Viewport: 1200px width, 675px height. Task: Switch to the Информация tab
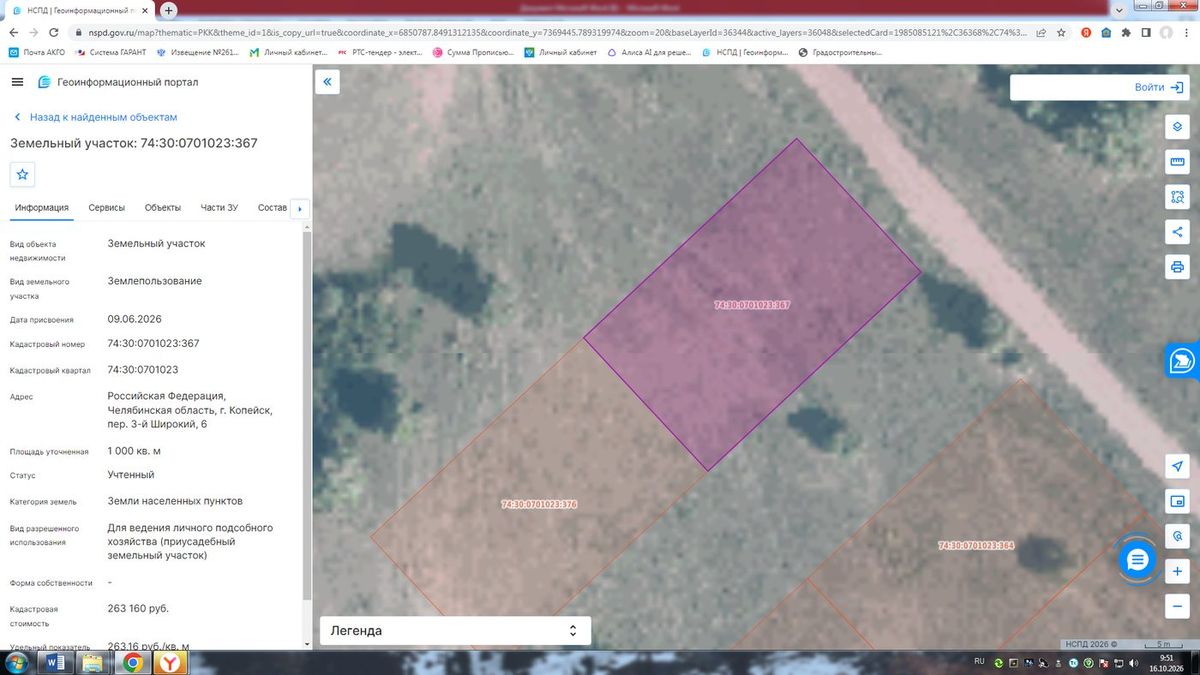tap(41, 208)
